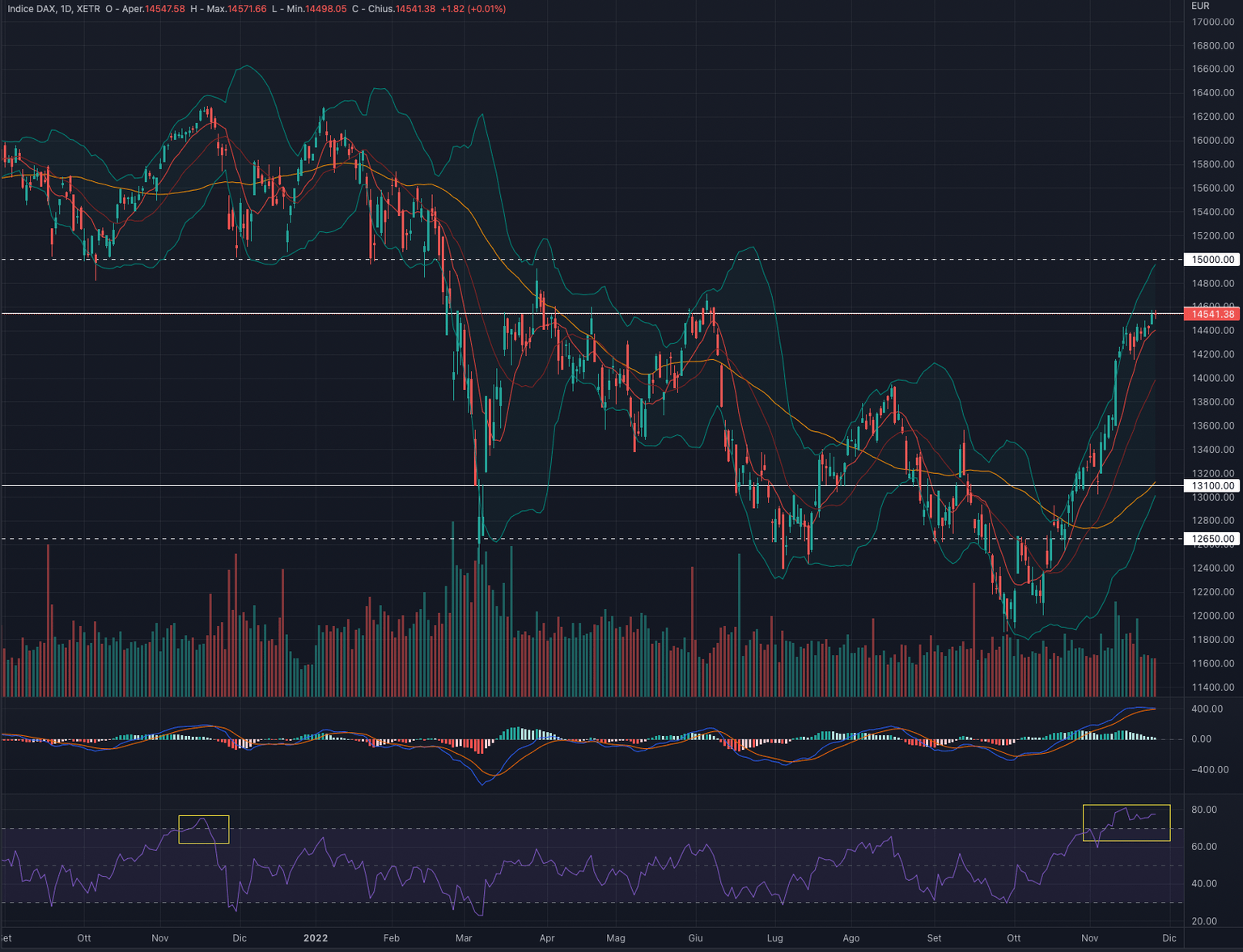The image size is (1243, 952).
Task: Select the Feb label on time axis
Action: (x=392, y=938)
